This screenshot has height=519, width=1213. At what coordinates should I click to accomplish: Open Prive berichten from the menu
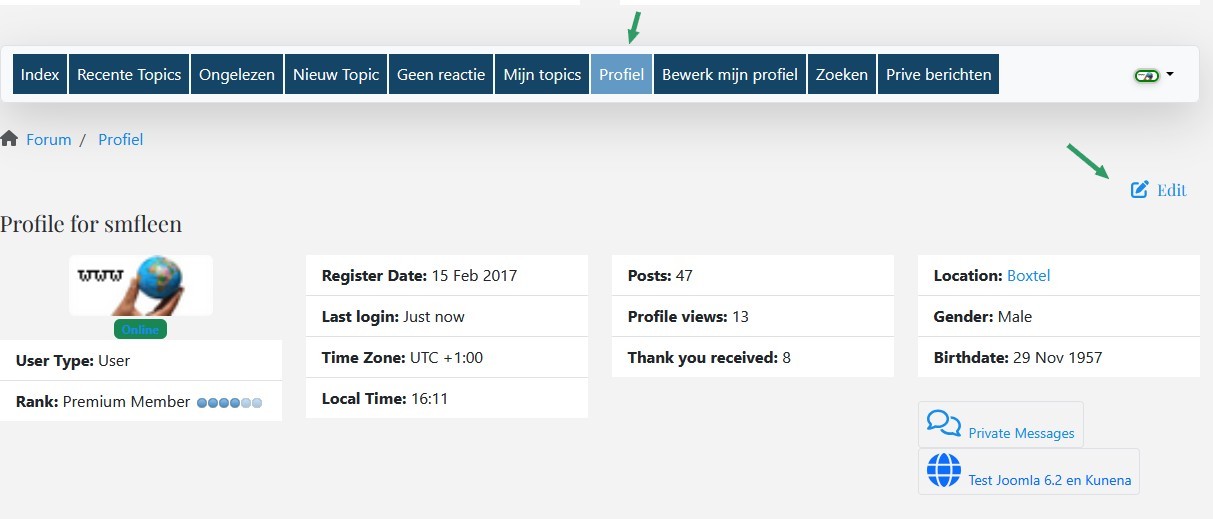(938, 74)
